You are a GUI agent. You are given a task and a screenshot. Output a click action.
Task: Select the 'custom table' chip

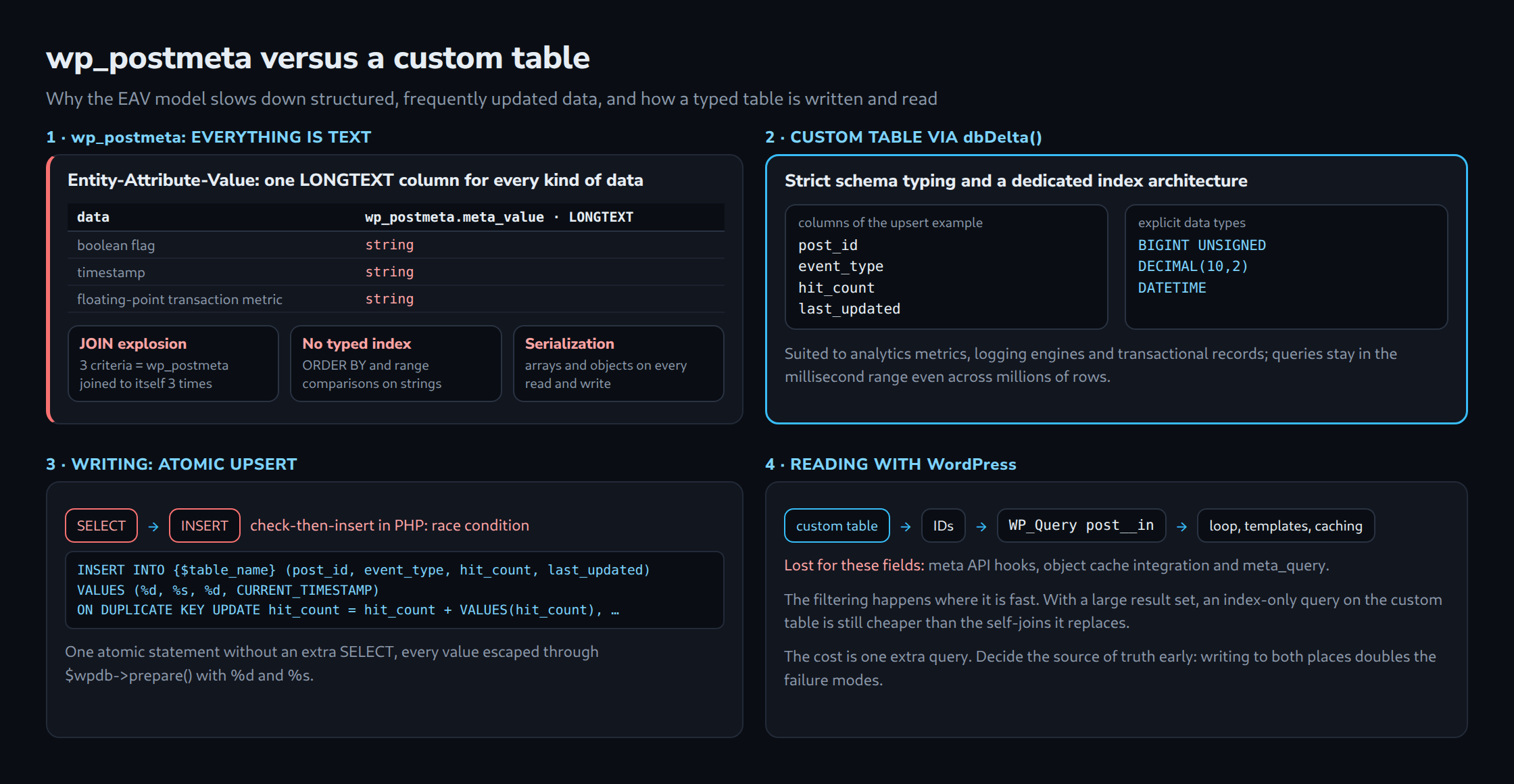[x=837, y=525]
